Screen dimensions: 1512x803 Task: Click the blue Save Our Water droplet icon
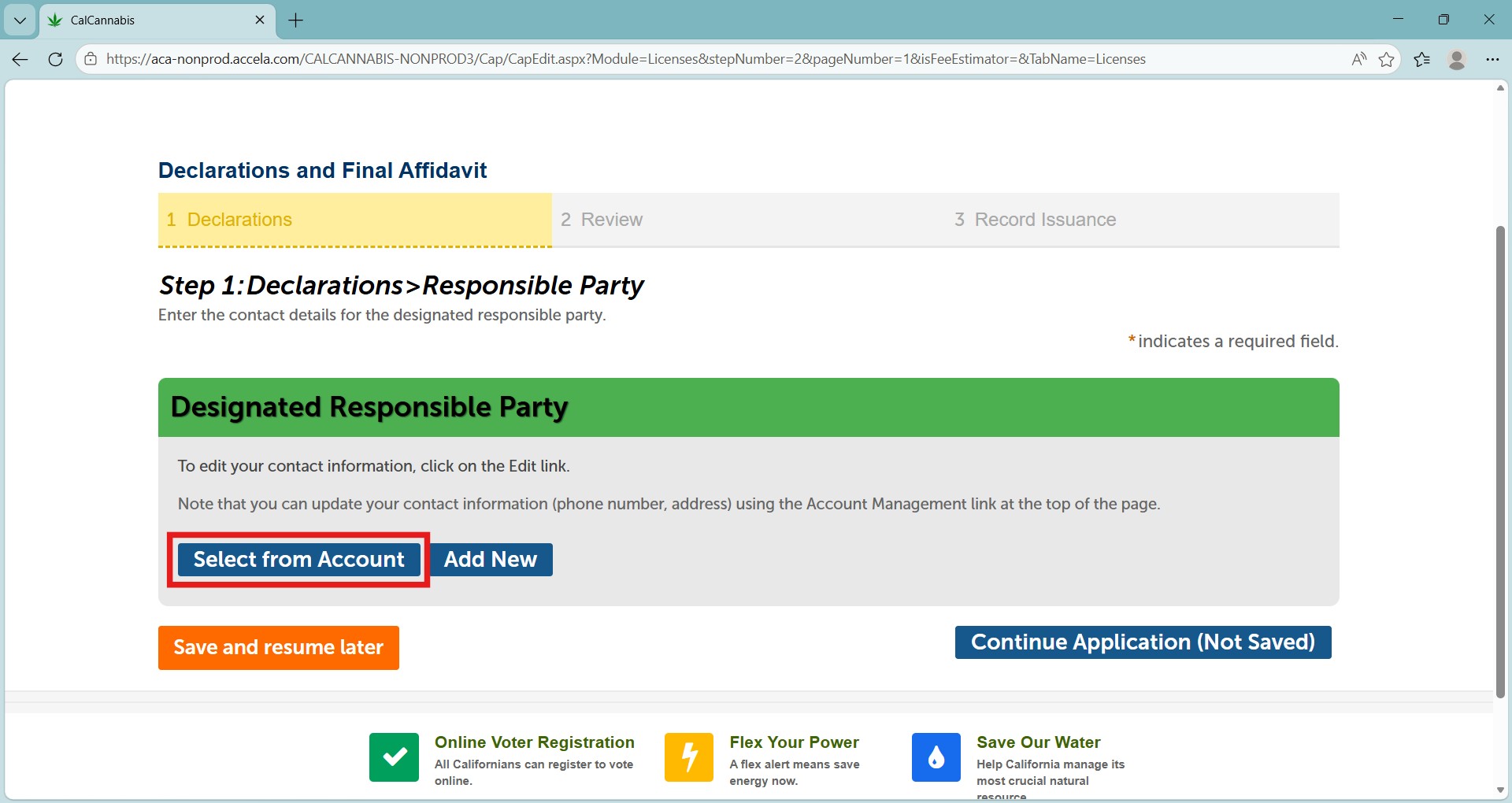click(x=936, y=757)
